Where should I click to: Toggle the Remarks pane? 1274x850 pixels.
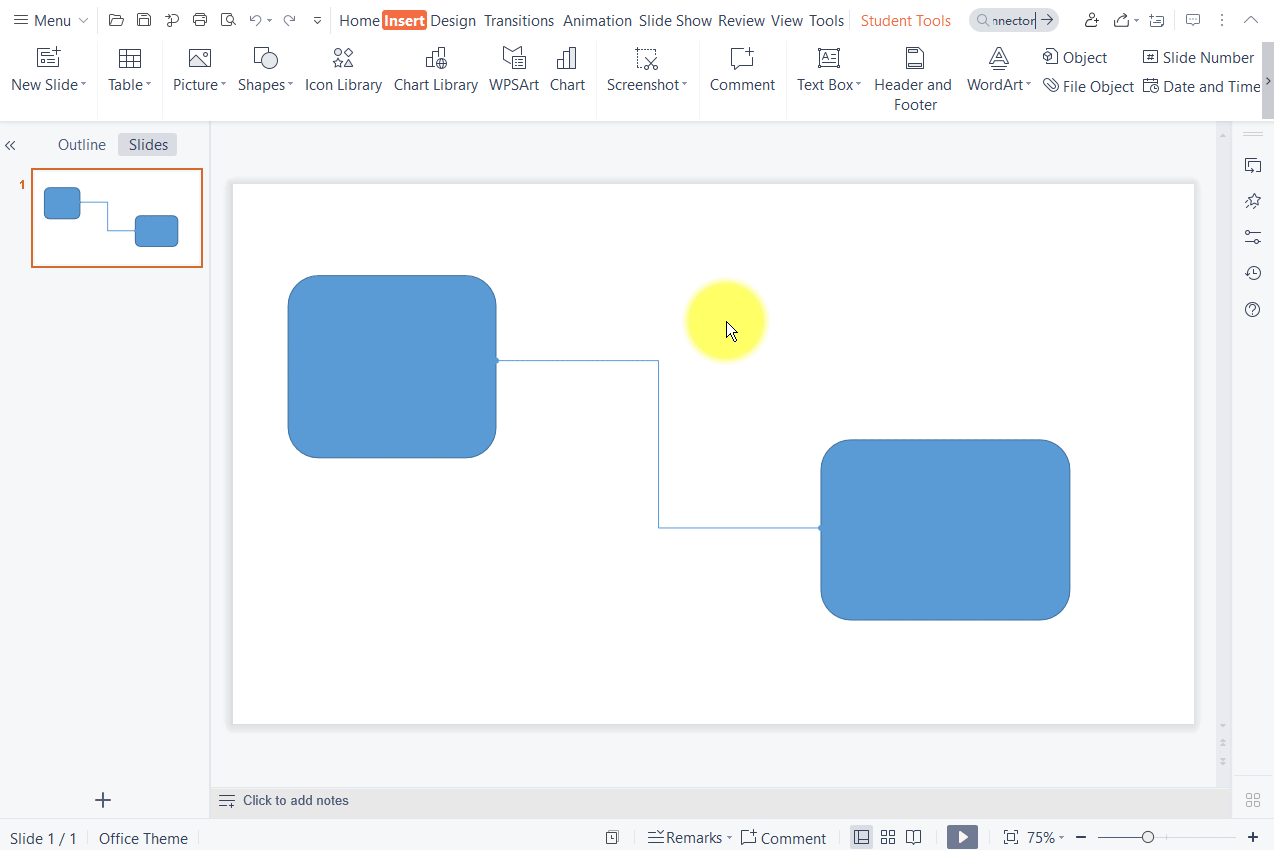(688, 837)
